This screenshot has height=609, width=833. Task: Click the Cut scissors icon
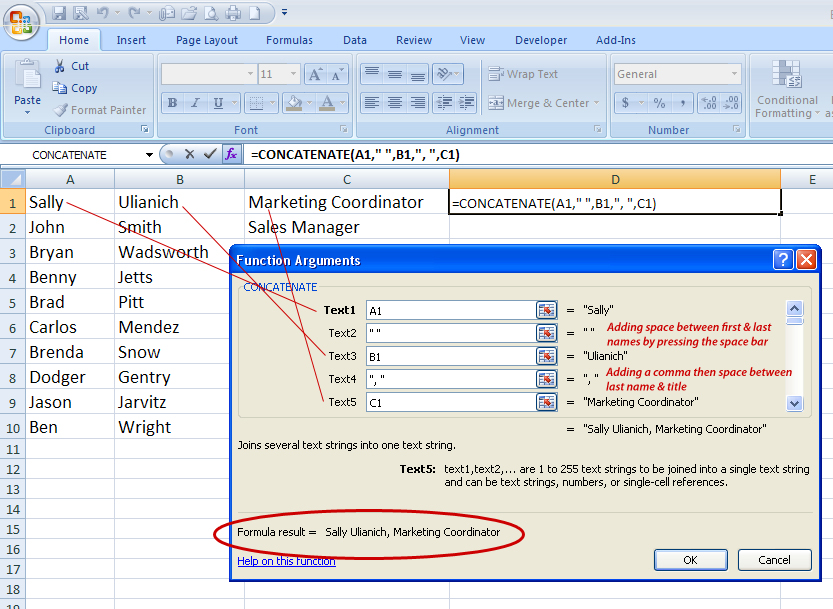pos(59,66)
